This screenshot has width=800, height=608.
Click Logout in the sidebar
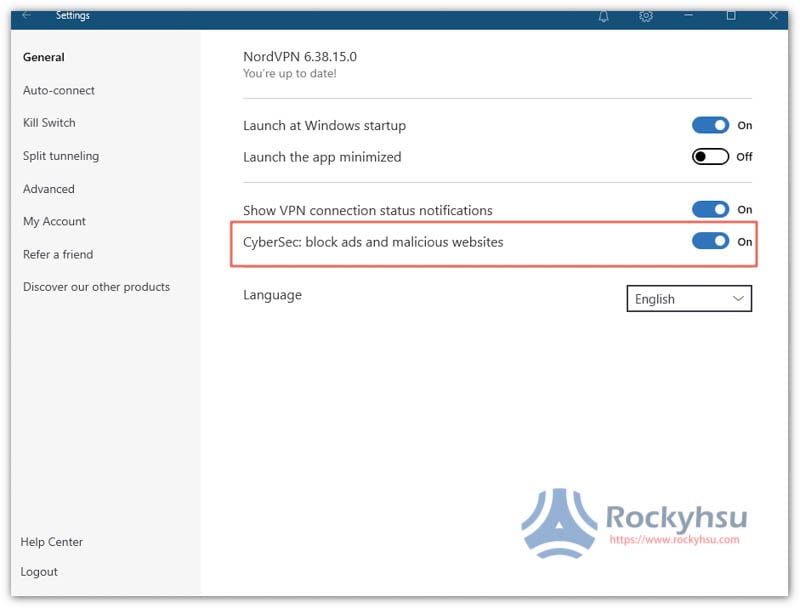tap(39, 572)
